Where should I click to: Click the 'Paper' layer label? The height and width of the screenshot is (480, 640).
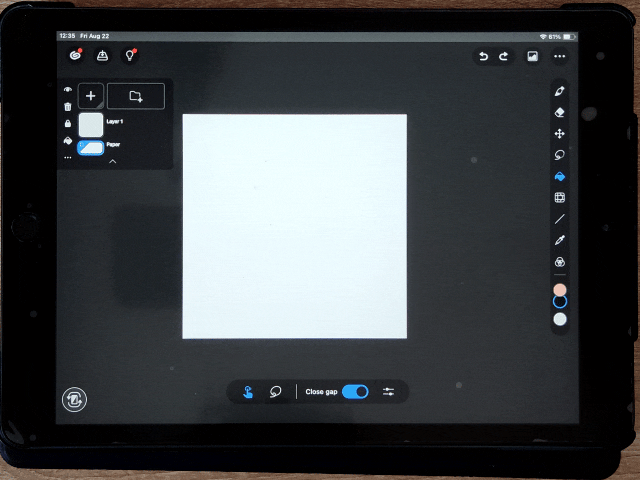pos(113,144)
